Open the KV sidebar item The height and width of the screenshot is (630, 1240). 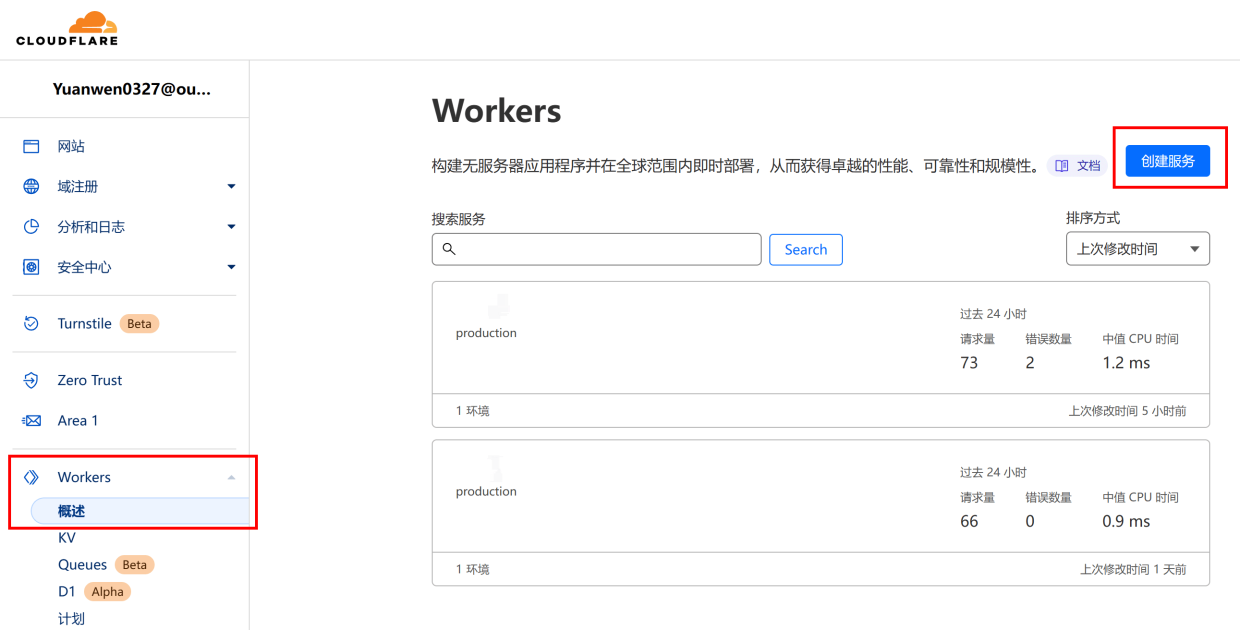click(x=67, y=538)
